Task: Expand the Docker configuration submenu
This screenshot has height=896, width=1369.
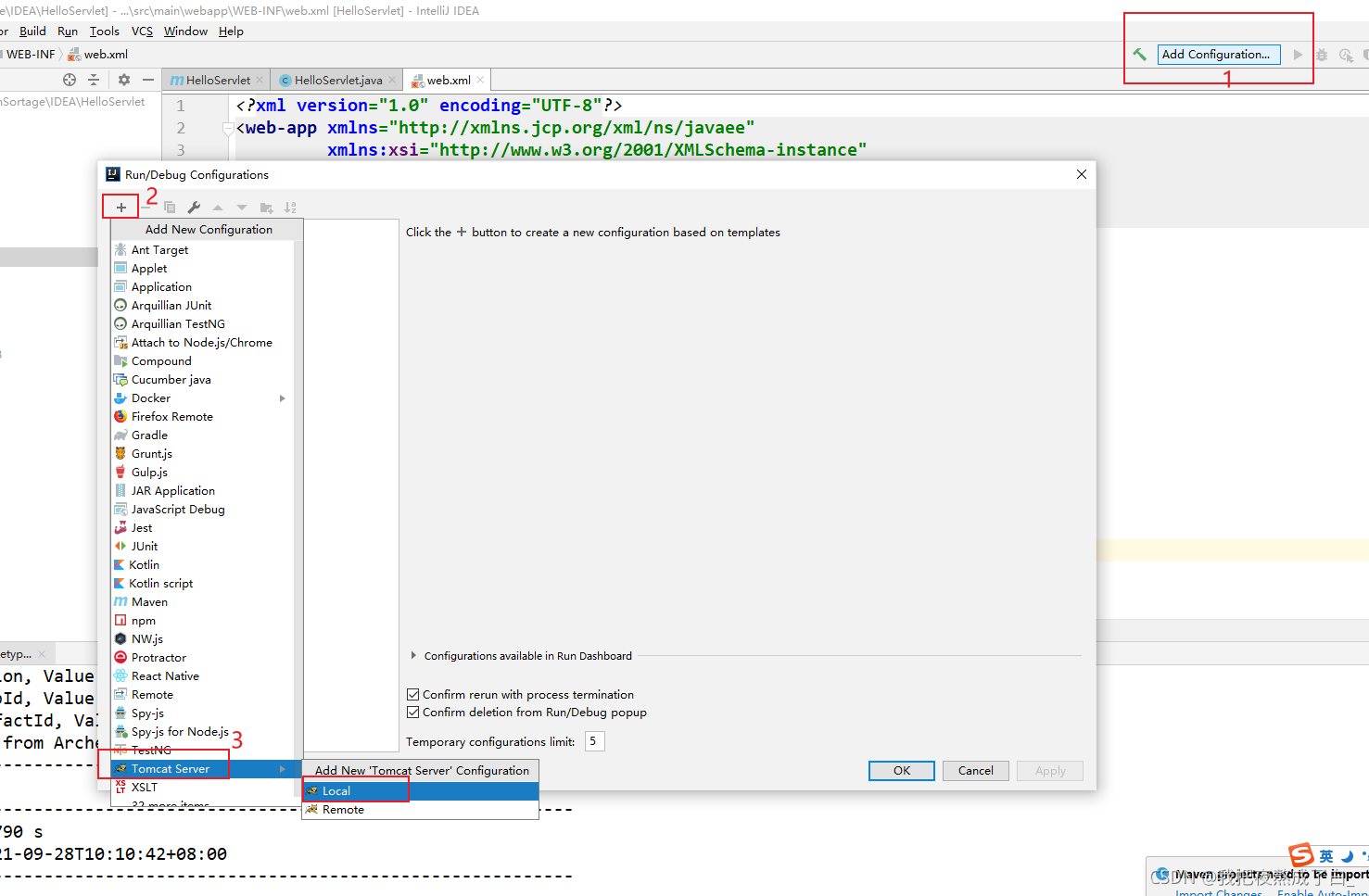Action: (x=283, y=398)
